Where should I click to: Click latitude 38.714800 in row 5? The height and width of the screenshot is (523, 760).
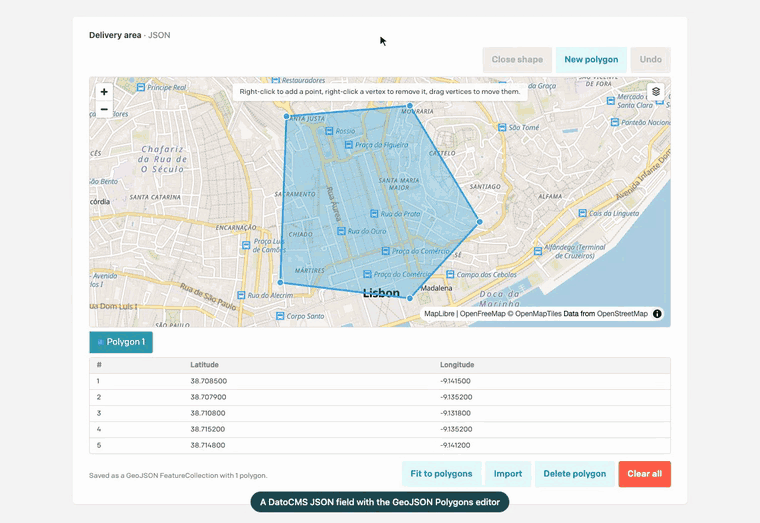(x=208, y=445)
